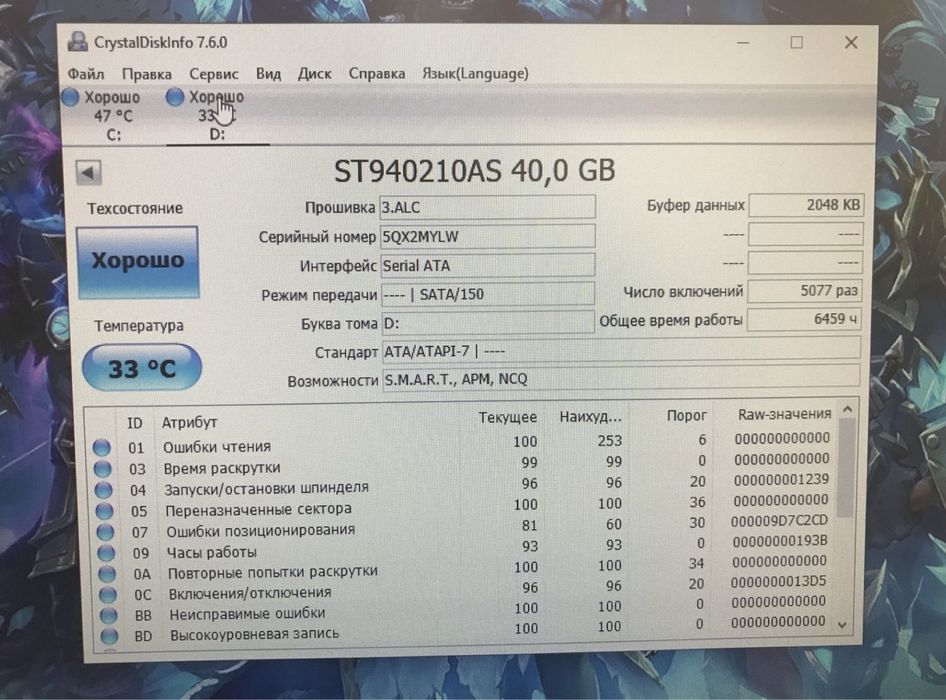The image size is (946, 700).
Task: Maximize the CrystalDiskInfo window
Action: (x=796, y=42)
